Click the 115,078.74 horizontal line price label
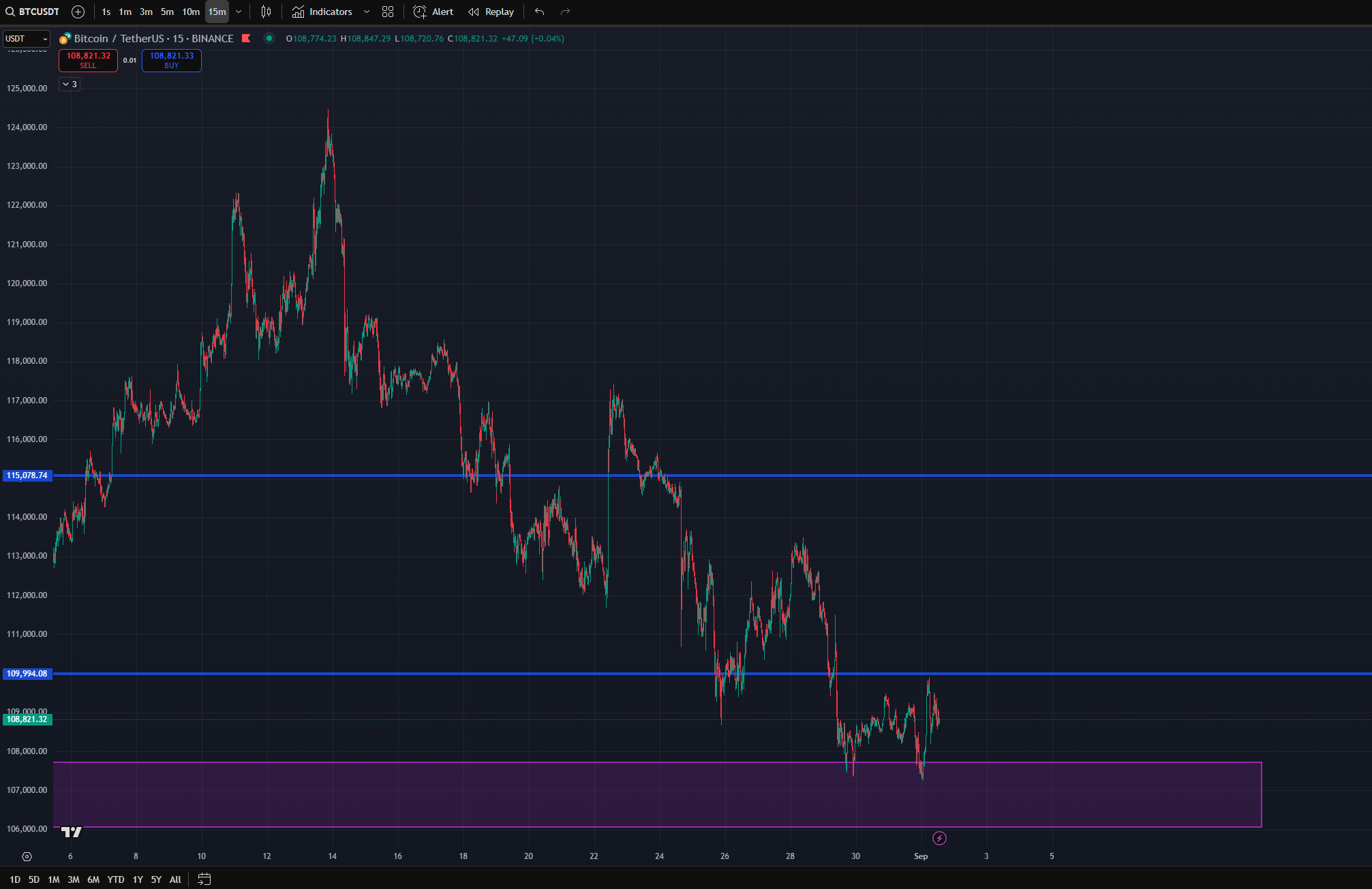The width and height of the screenshot is (1372, 889). click(27, 475)
